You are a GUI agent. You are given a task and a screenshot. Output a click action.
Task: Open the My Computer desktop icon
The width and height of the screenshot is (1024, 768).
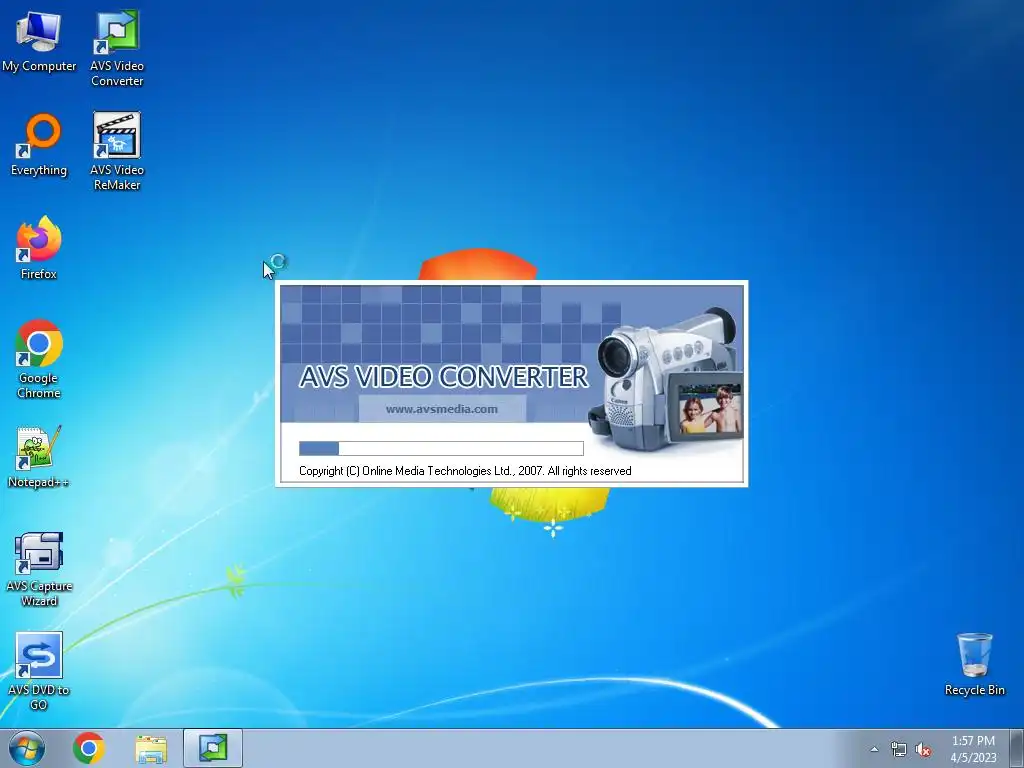pyautogui.click(x=39, y=42)
